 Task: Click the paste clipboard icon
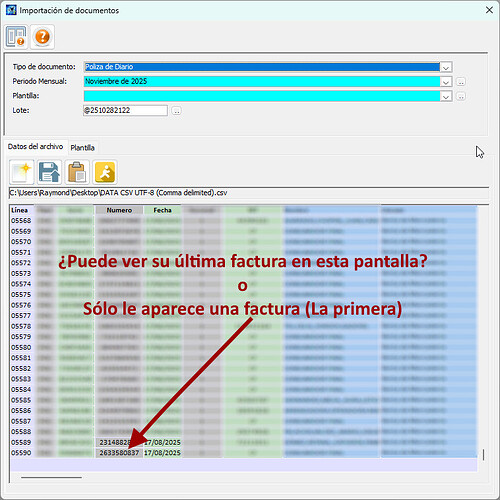click(x=77, y=172)
